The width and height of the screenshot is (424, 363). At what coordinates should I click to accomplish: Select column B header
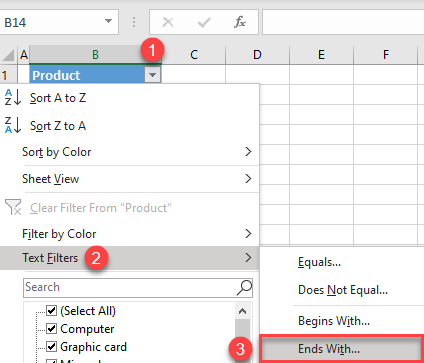tap(95, 55)
